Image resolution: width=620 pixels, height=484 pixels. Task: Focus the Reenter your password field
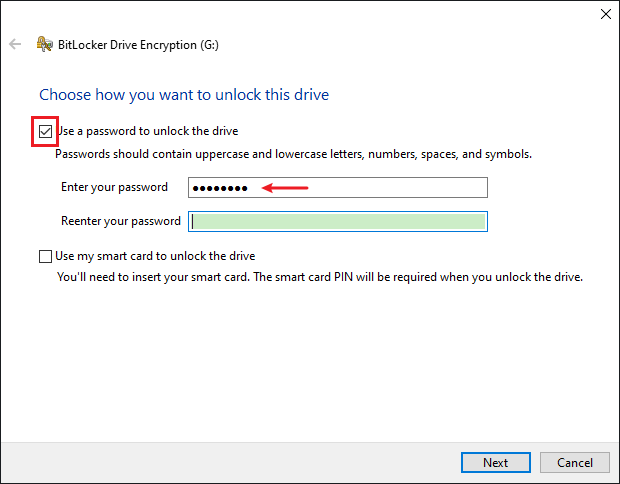tap(338, 221)
